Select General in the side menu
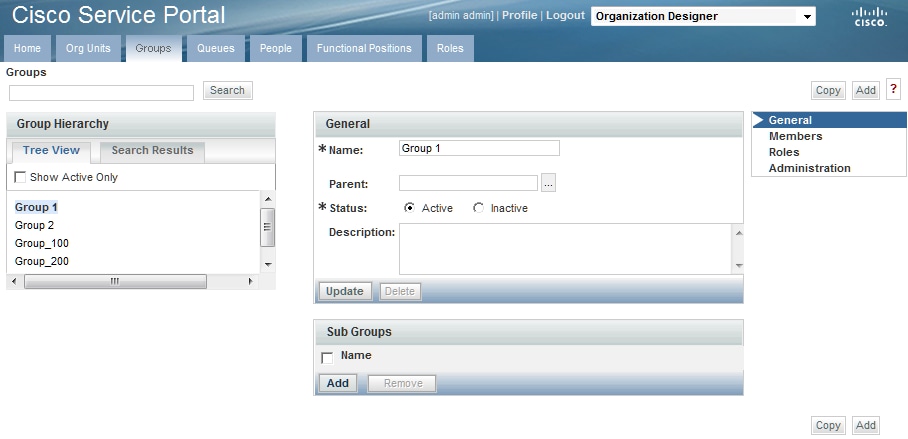 tap(829, 120)
